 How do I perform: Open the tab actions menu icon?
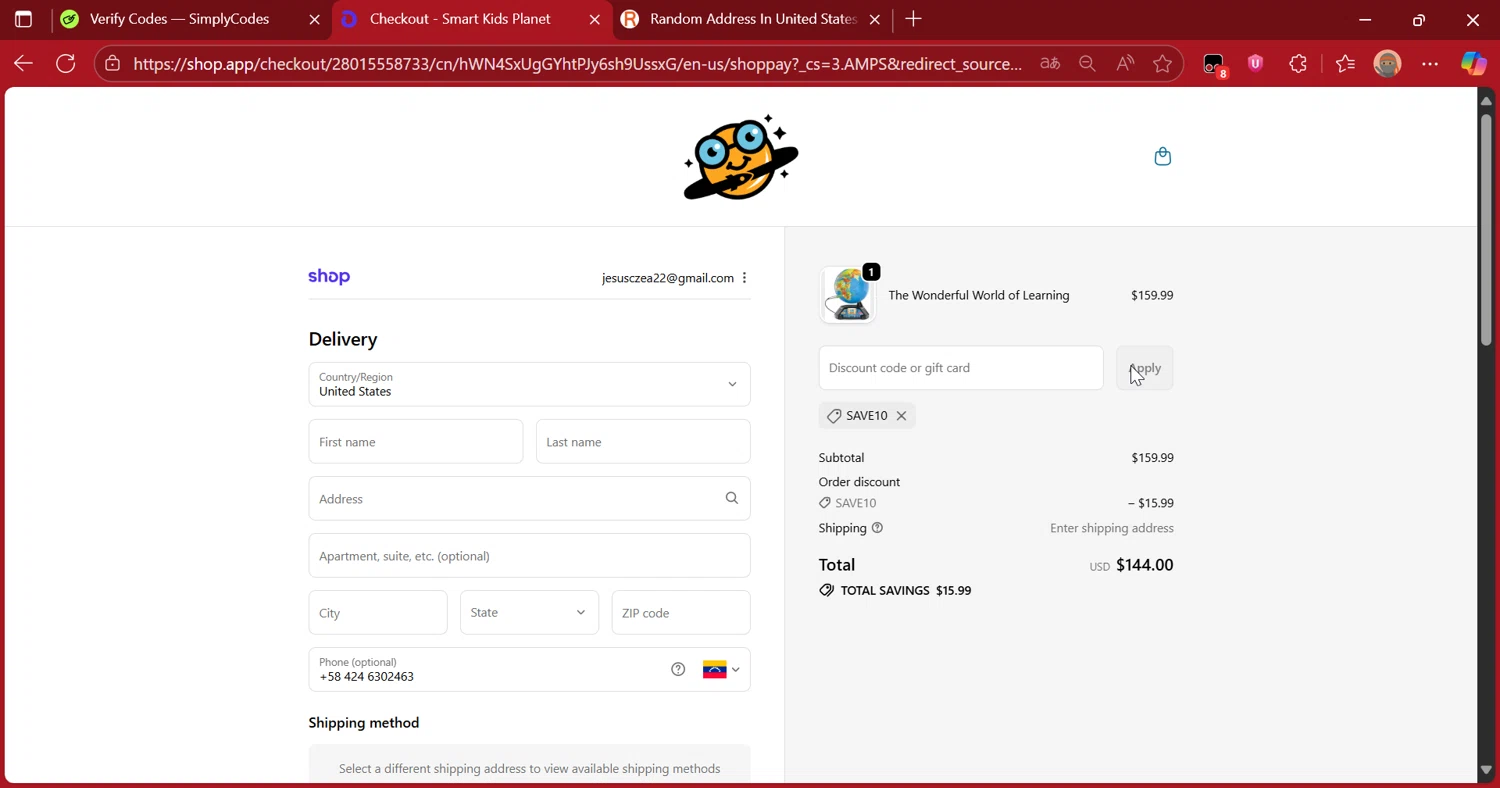(x=23, y=19)
